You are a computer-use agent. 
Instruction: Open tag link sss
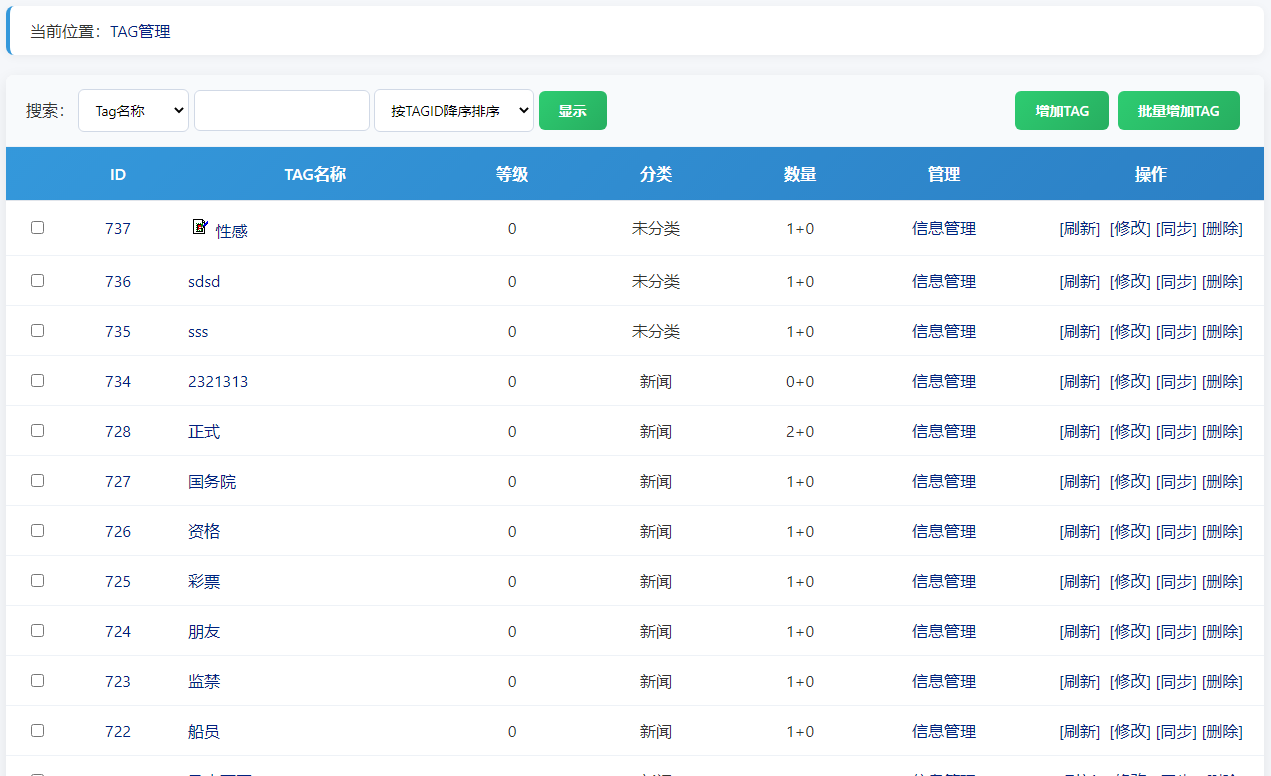tap(198, 331)
